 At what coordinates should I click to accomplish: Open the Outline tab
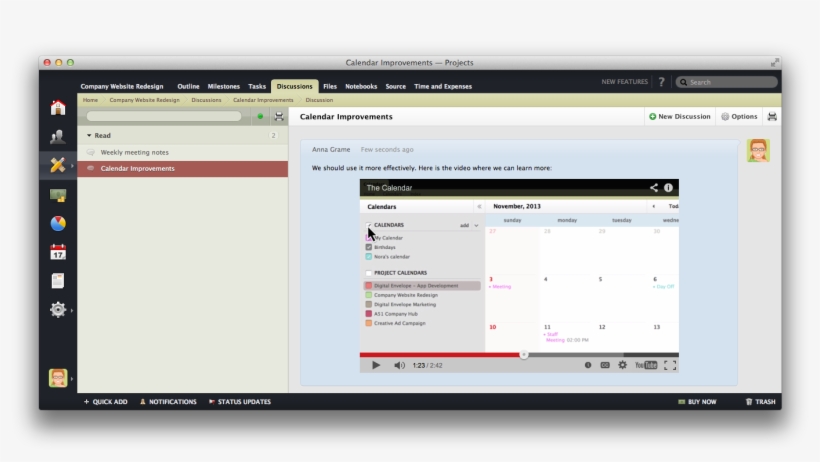[188, 86]
